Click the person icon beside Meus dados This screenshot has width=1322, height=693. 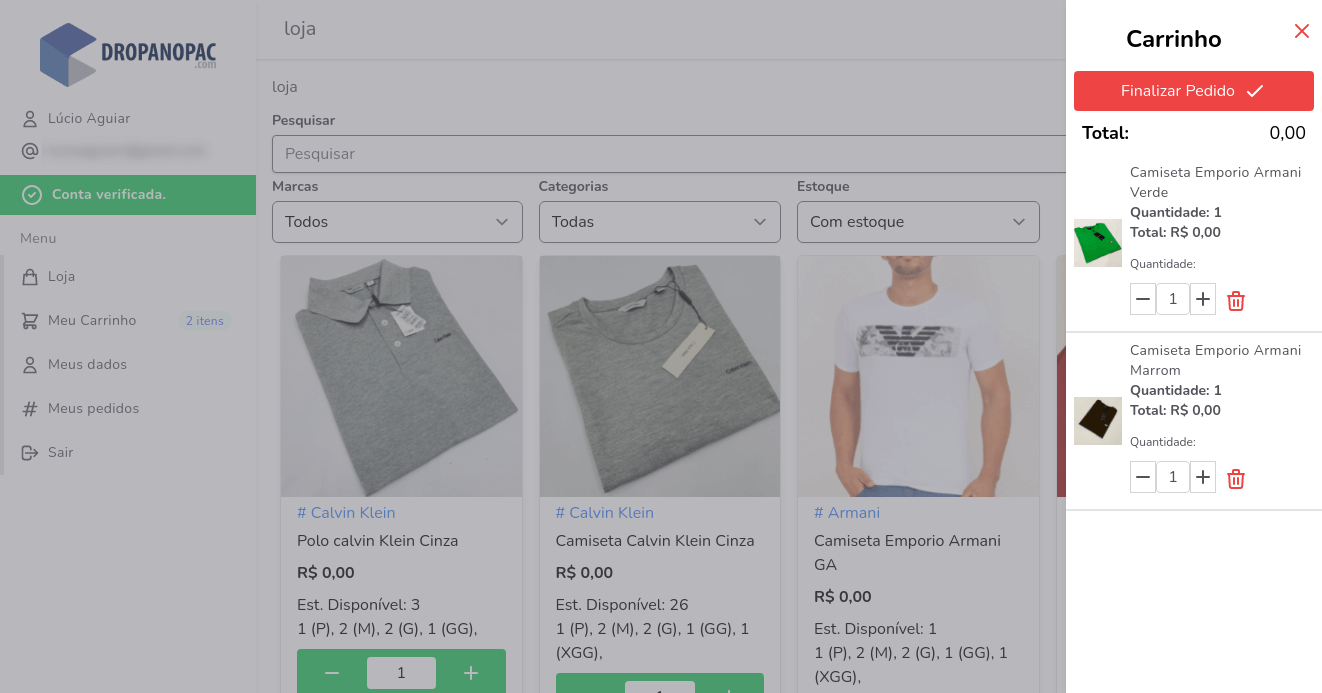click(30, 364)
